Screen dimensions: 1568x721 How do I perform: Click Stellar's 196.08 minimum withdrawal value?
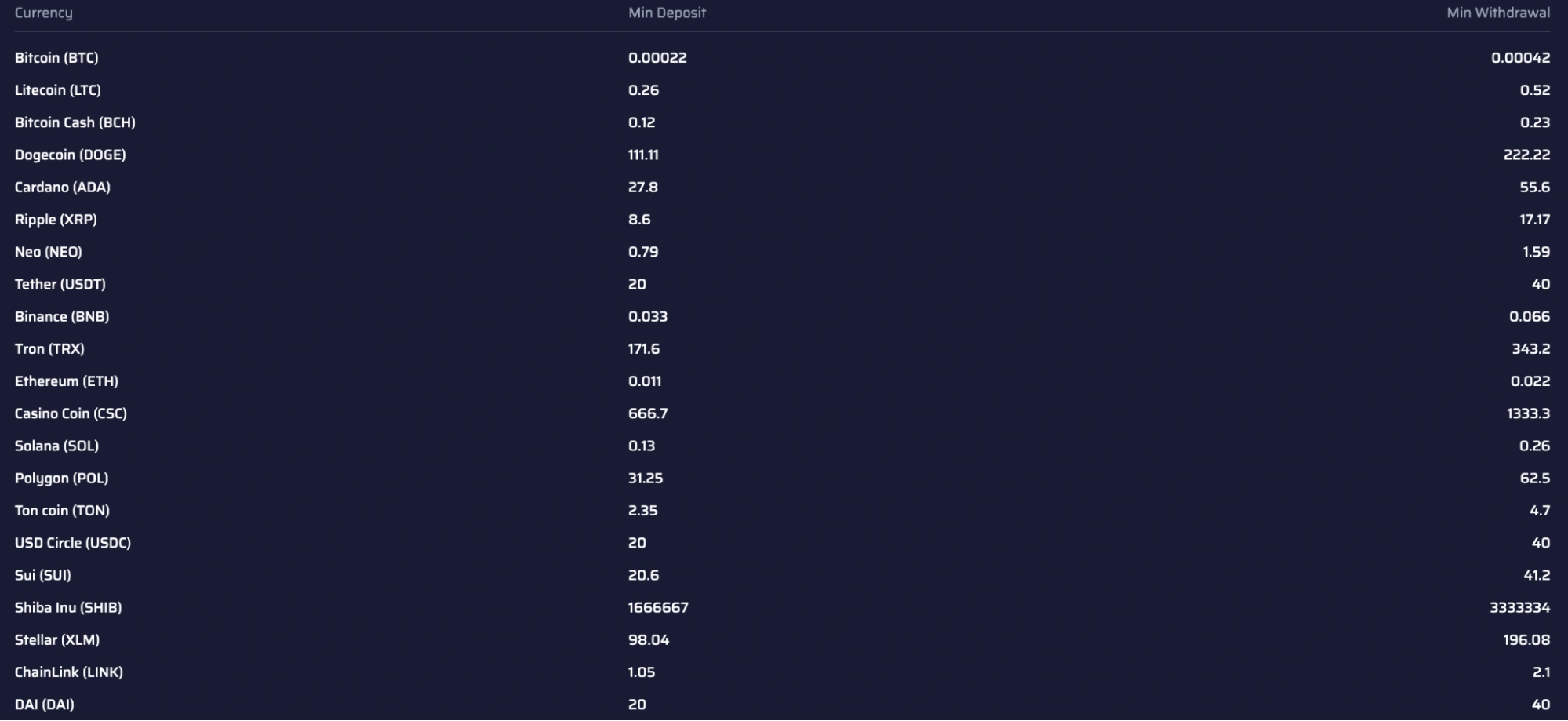coord(1526,640)
